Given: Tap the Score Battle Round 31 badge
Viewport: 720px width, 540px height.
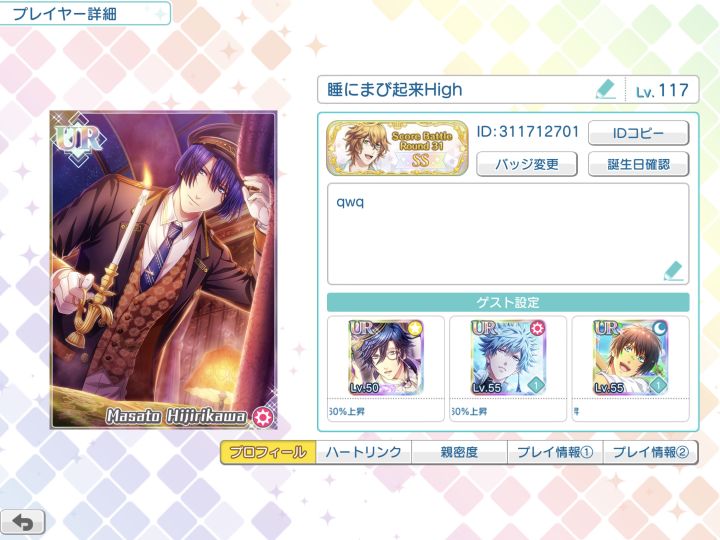Looking at the screenshot, I should point(397,148).
